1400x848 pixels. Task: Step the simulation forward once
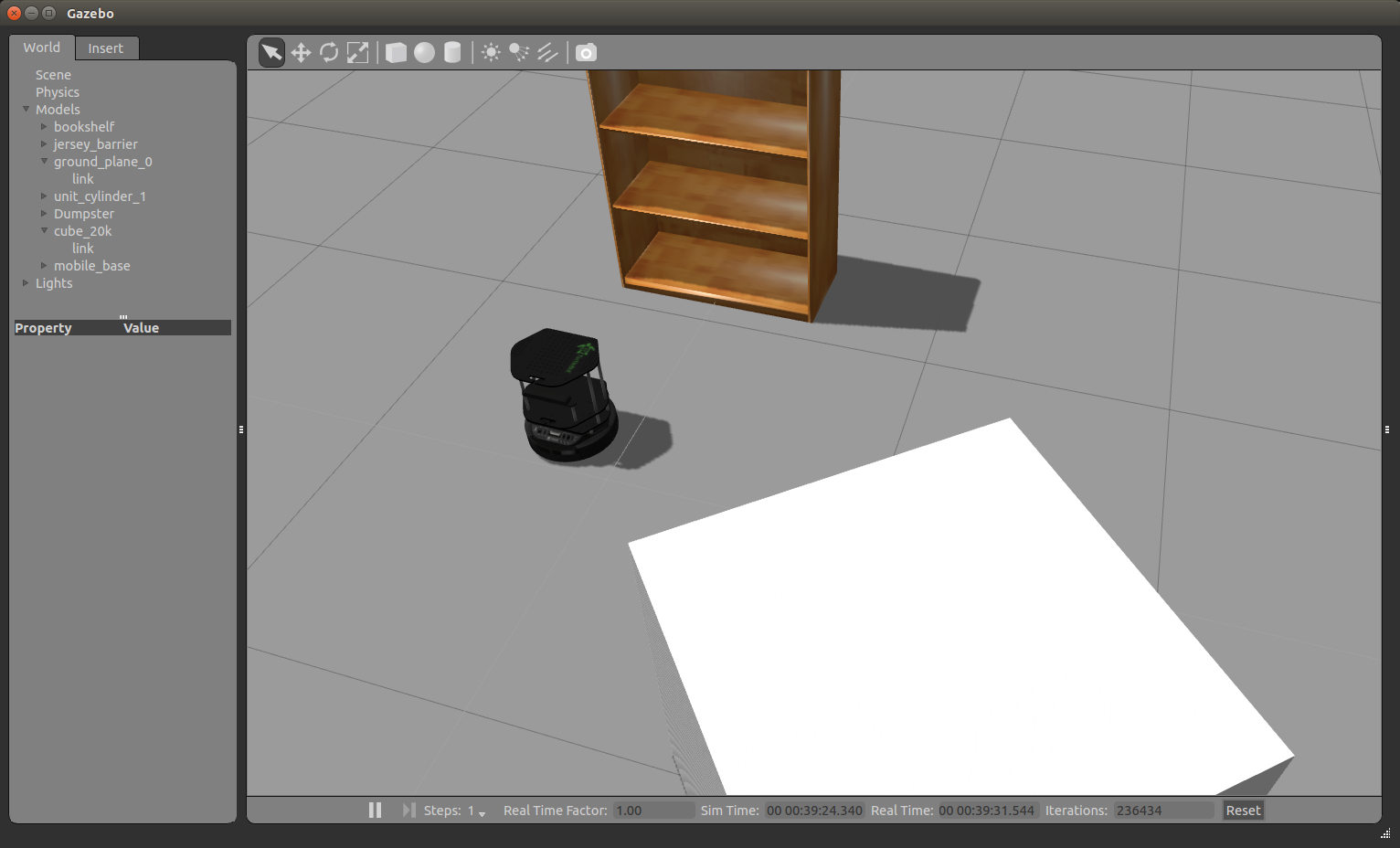(x=408, y=811)
